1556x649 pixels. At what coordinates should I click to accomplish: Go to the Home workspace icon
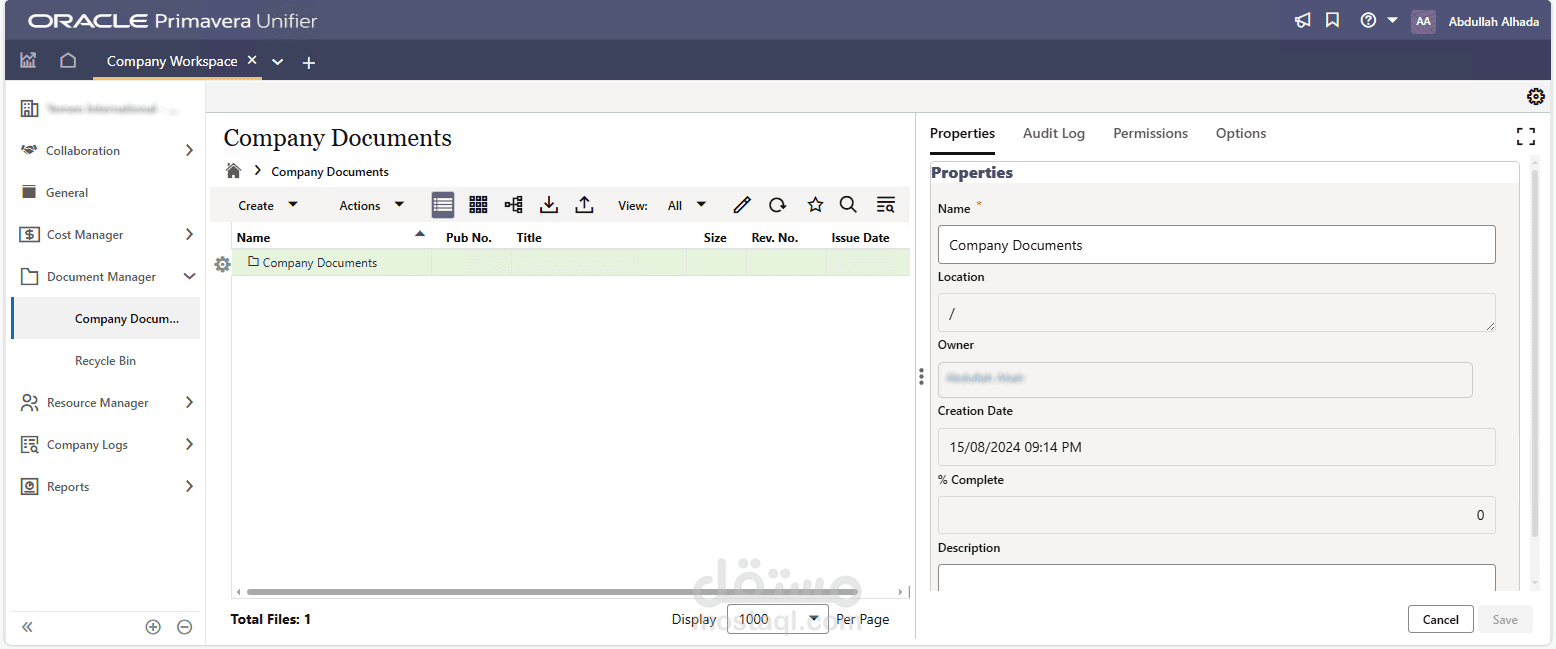68,60
